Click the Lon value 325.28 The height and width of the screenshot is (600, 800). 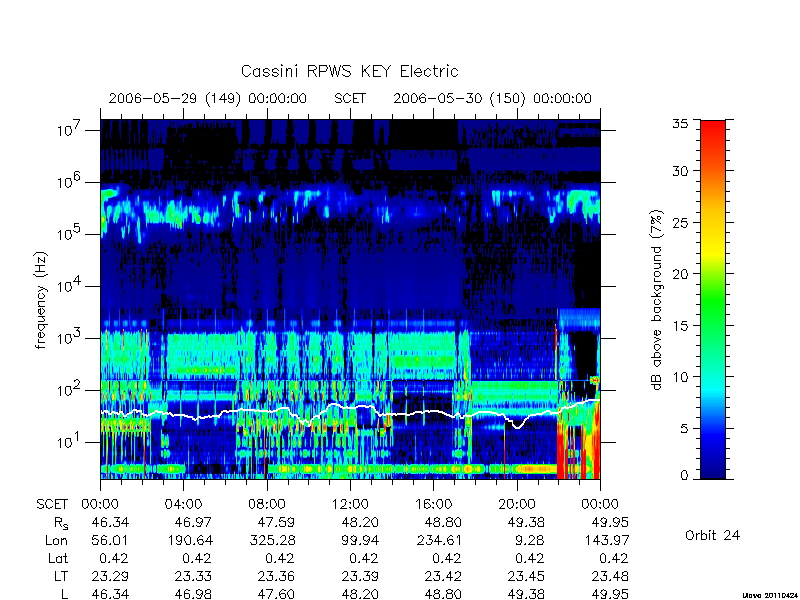point(272,540)
